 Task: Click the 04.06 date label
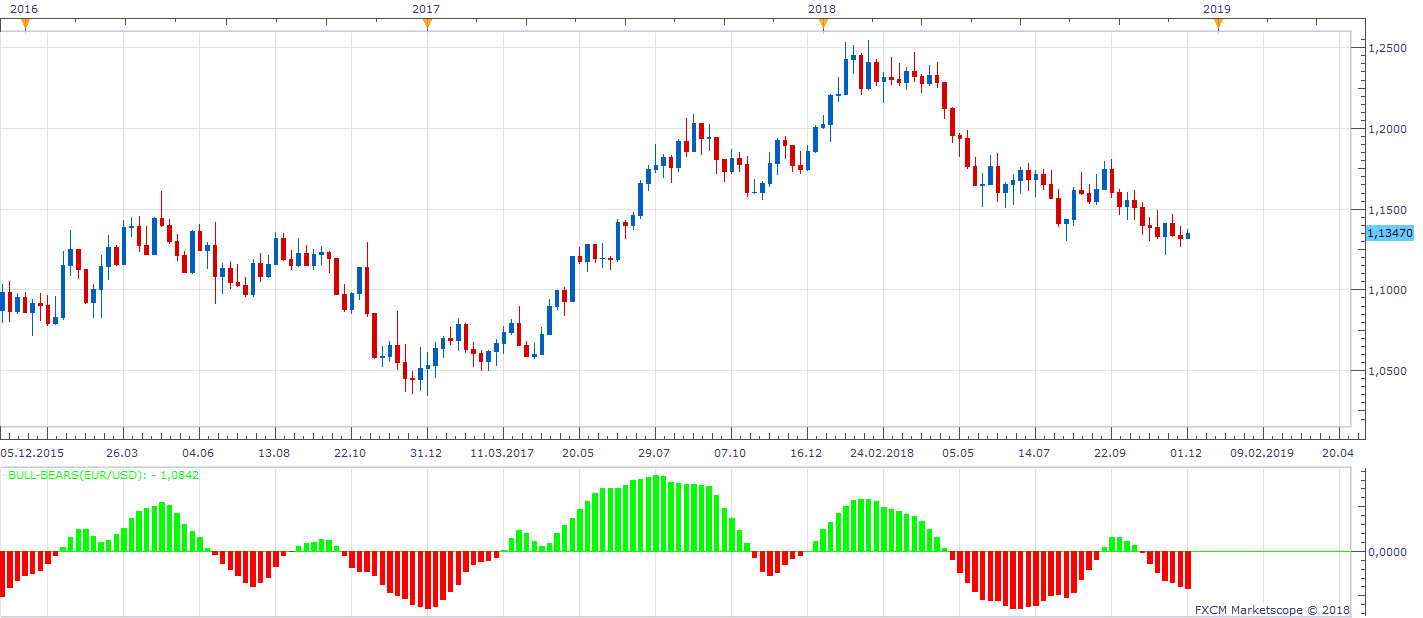[198, 453]
